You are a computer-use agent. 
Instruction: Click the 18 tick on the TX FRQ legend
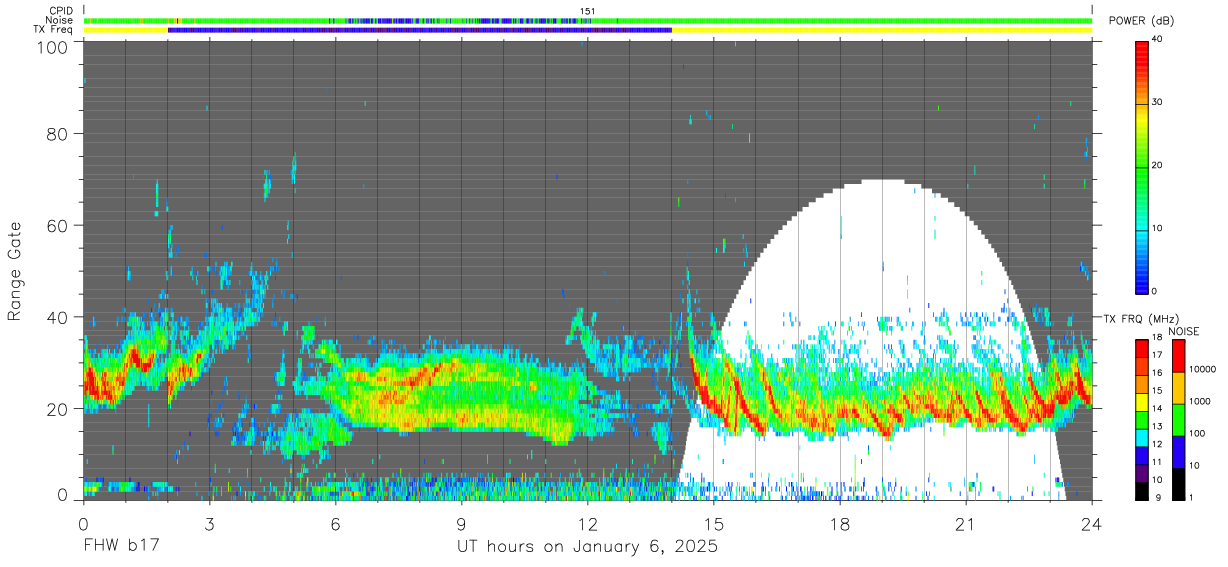pyautogui.click(x=1158, y=339)
